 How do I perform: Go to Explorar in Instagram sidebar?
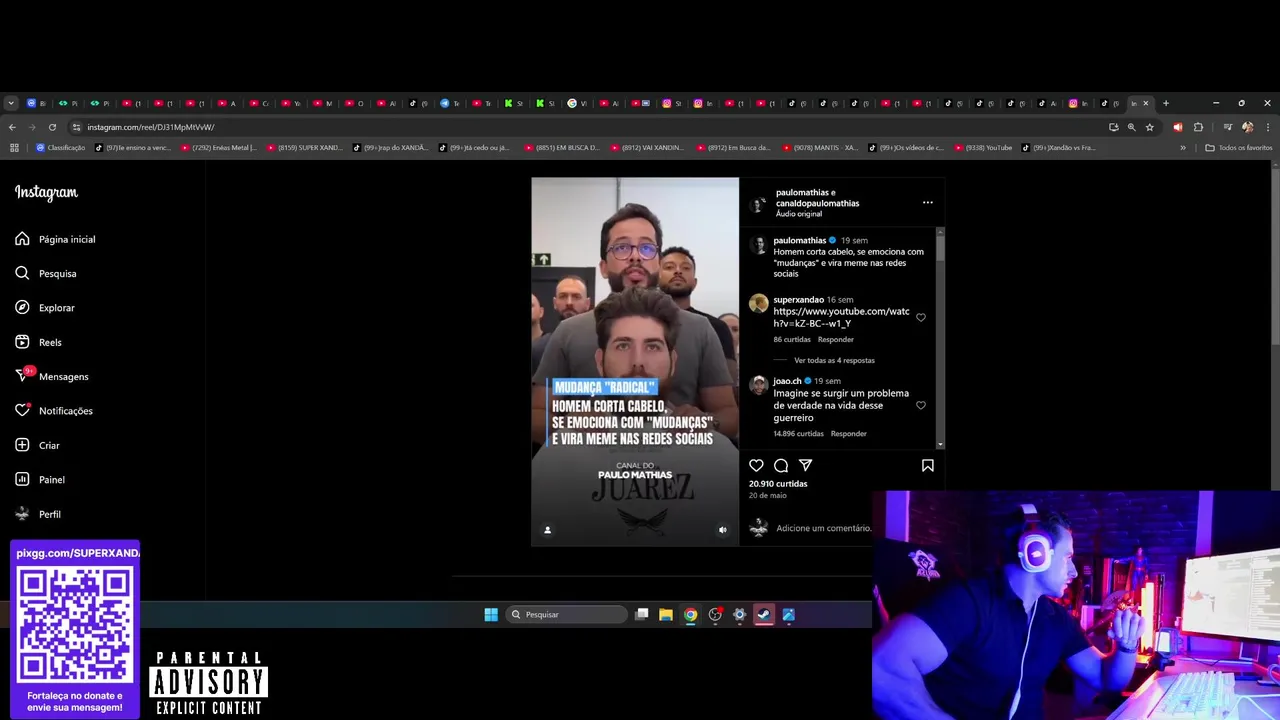tap(45, 307)
